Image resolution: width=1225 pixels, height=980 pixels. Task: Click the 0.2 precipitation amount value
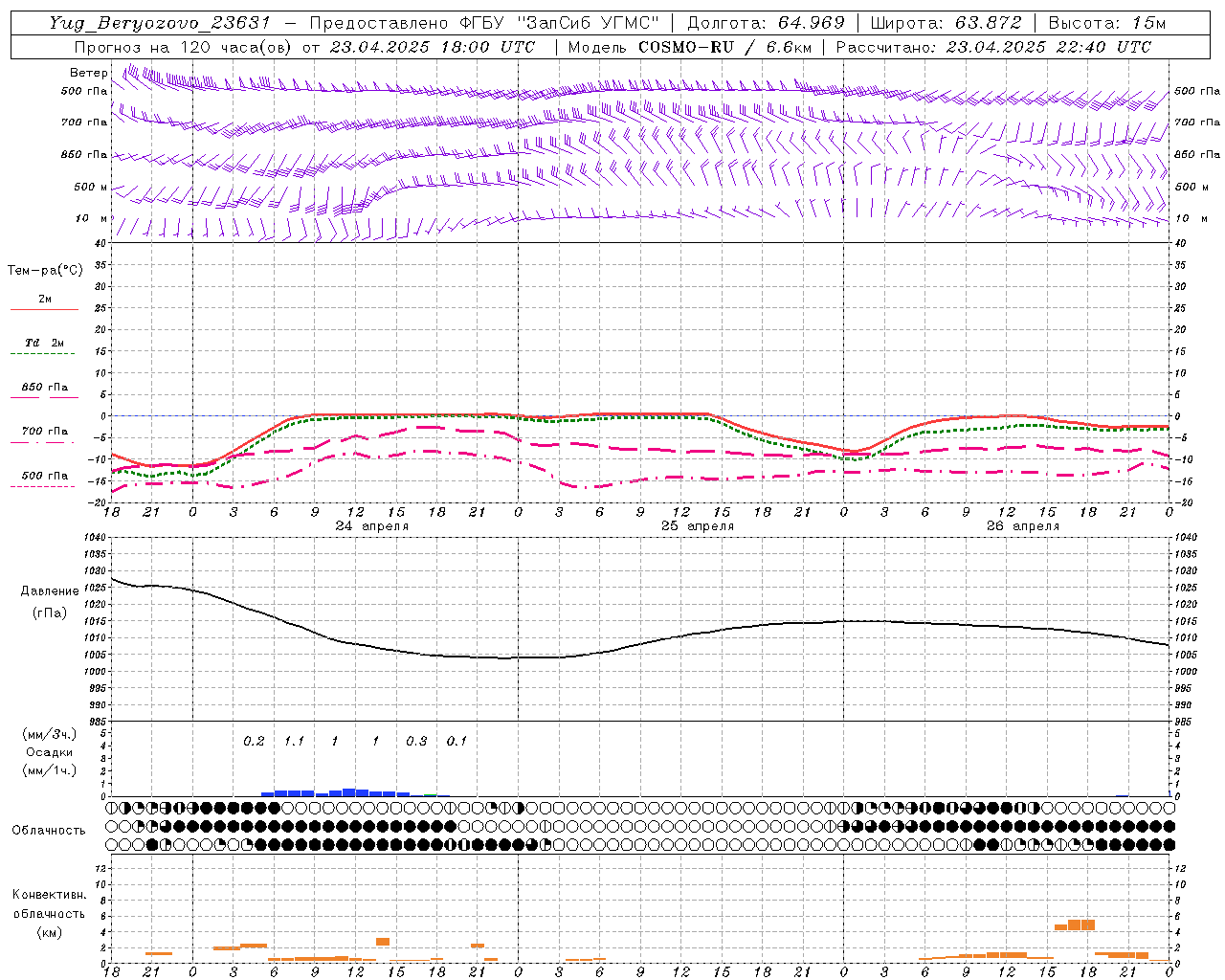click(254, 742)
